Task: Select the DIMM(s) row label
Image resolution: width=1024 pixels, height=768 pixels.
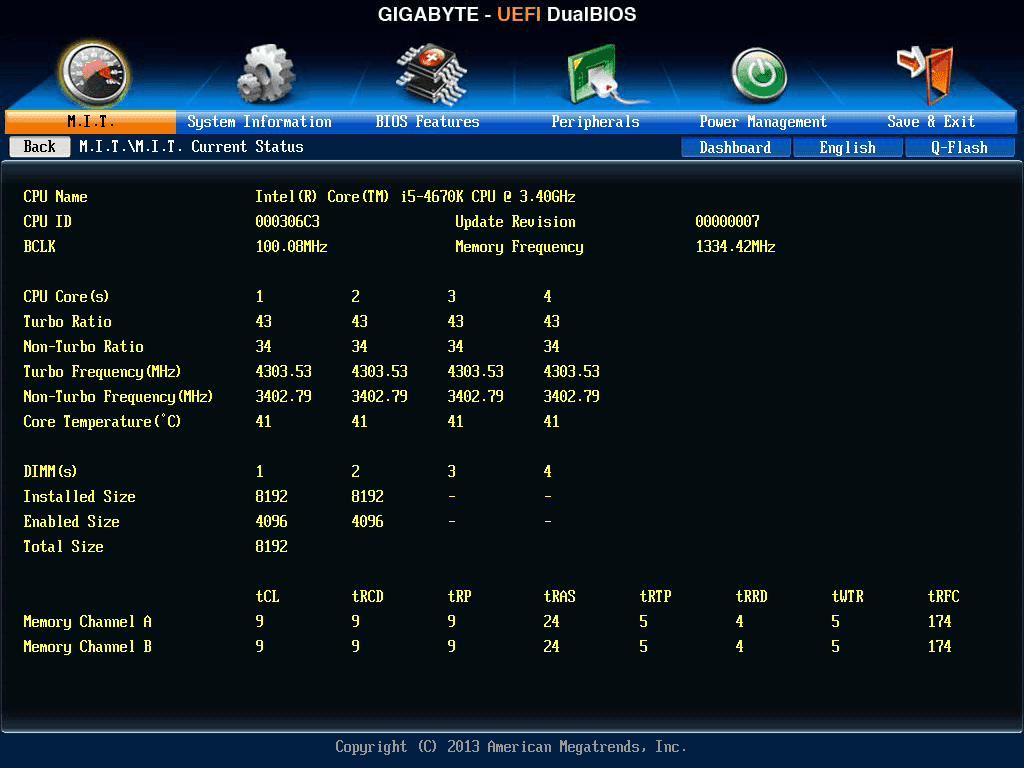Action: [50, 472]
